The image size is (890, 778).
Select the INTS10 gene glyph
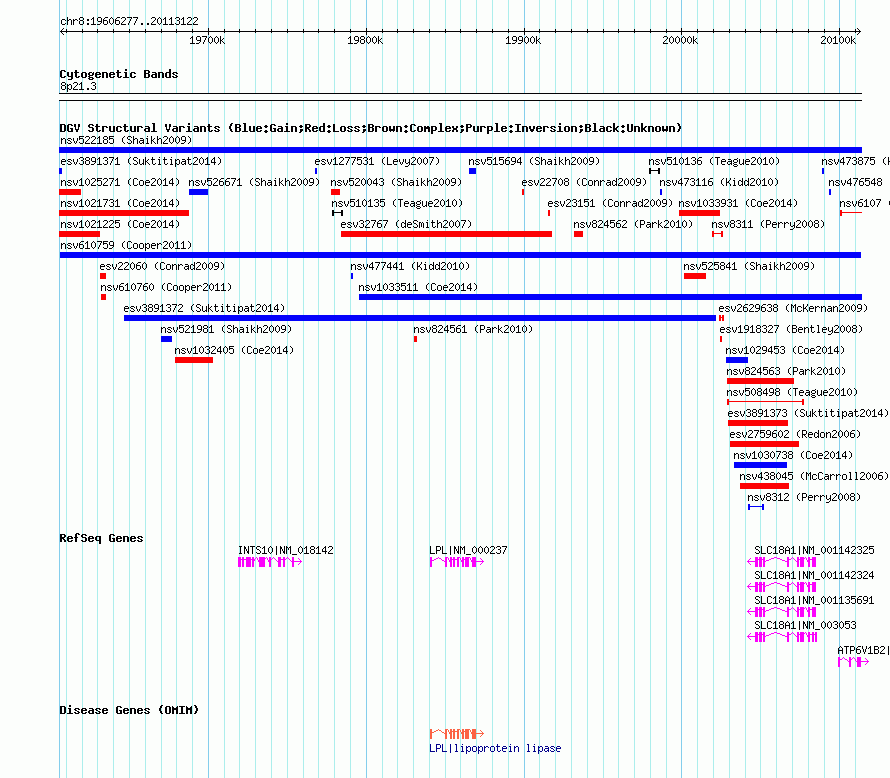(270, 562)
